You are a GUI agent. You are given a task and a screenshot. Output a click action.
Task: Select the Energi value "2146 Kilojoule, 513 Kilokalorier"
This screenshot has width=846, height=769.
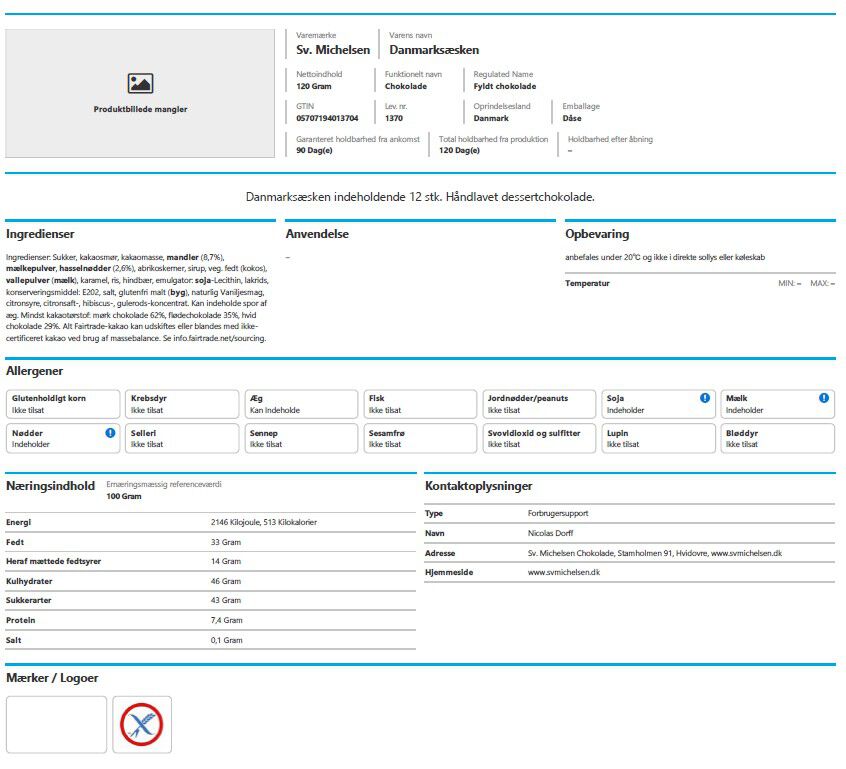point(264,522)
